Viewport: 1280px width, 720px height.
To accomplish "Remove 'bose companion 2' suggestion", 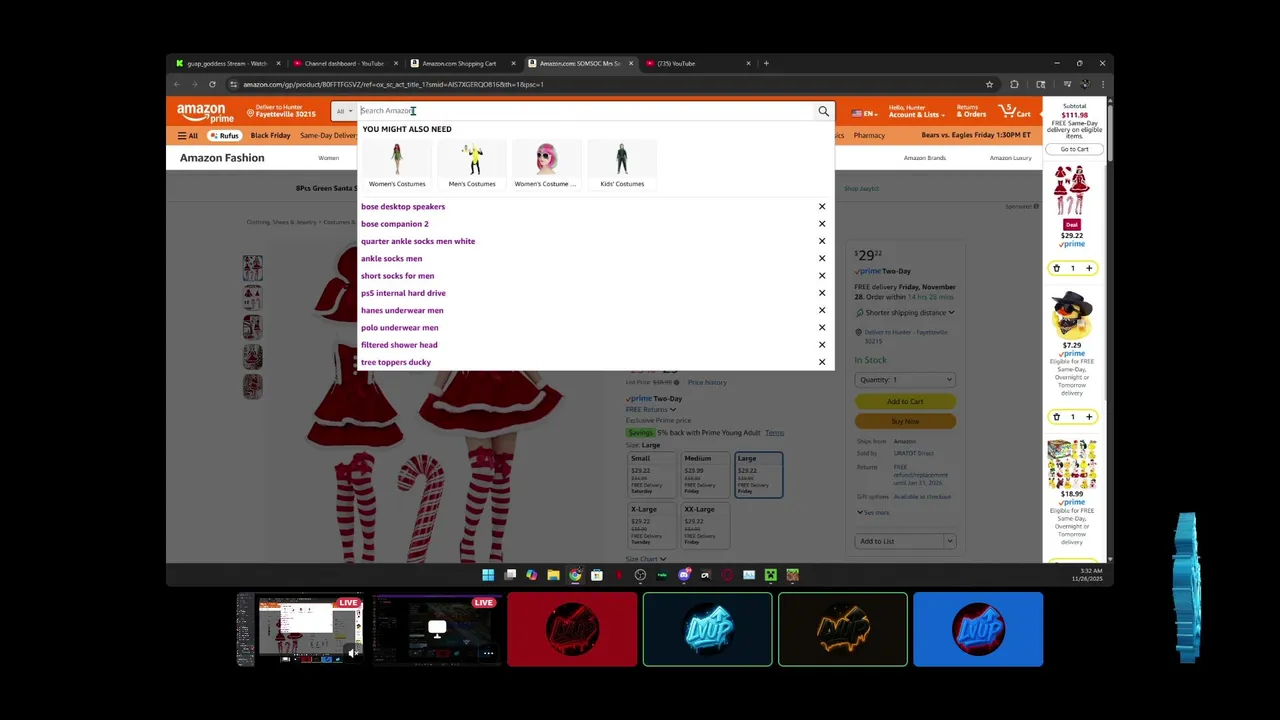I will (822, 224).
